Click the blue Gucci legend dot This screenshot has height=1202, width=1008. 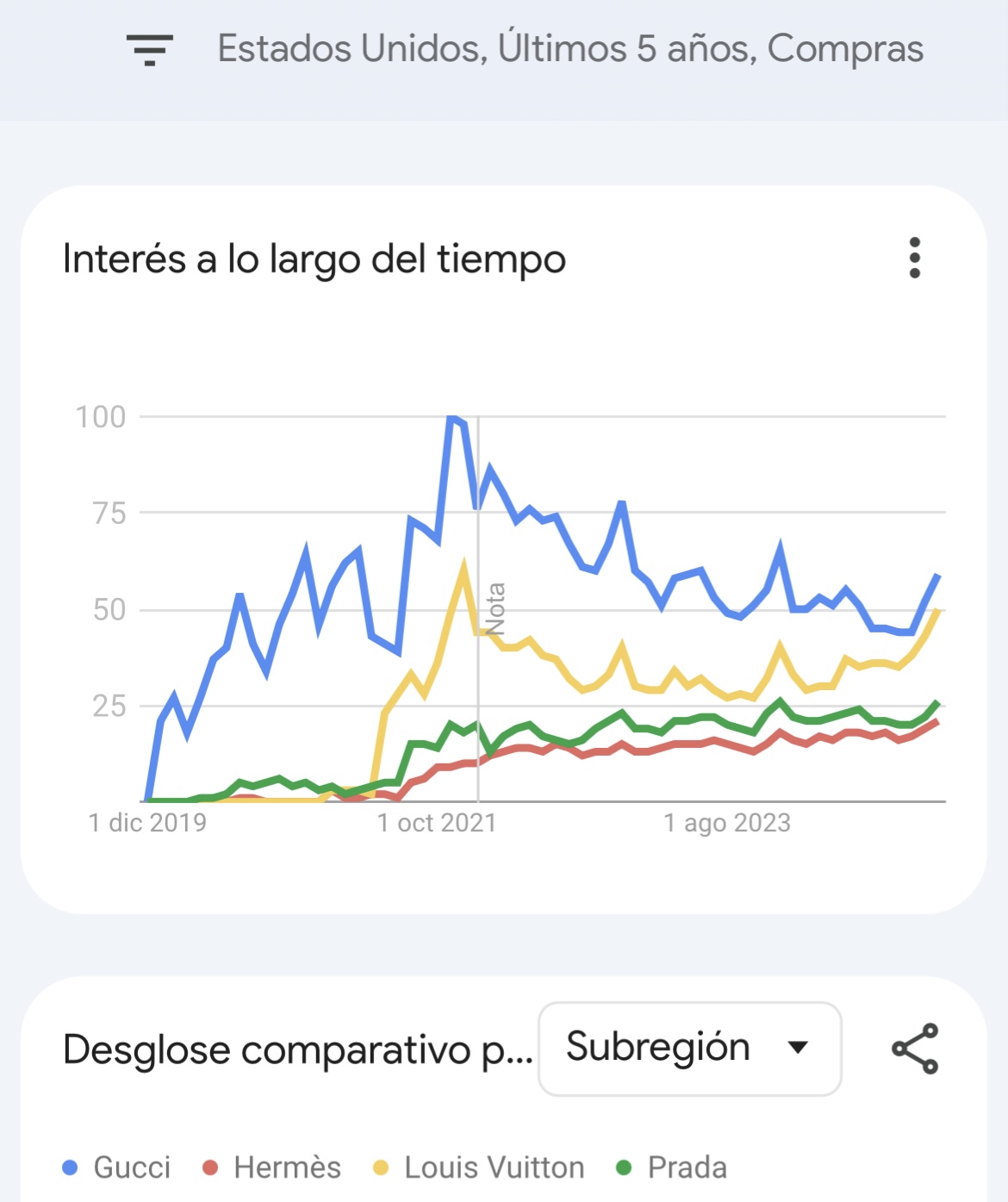point(71,1168)
